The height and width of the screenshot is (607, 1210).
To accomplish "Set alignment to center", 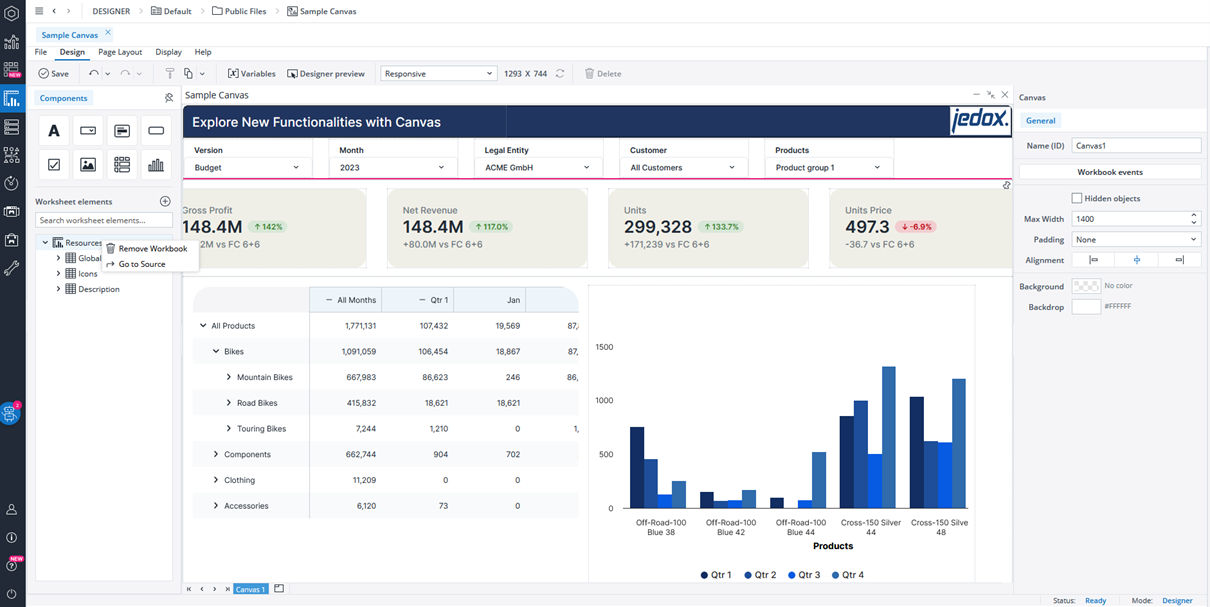I will point(1136,260).
